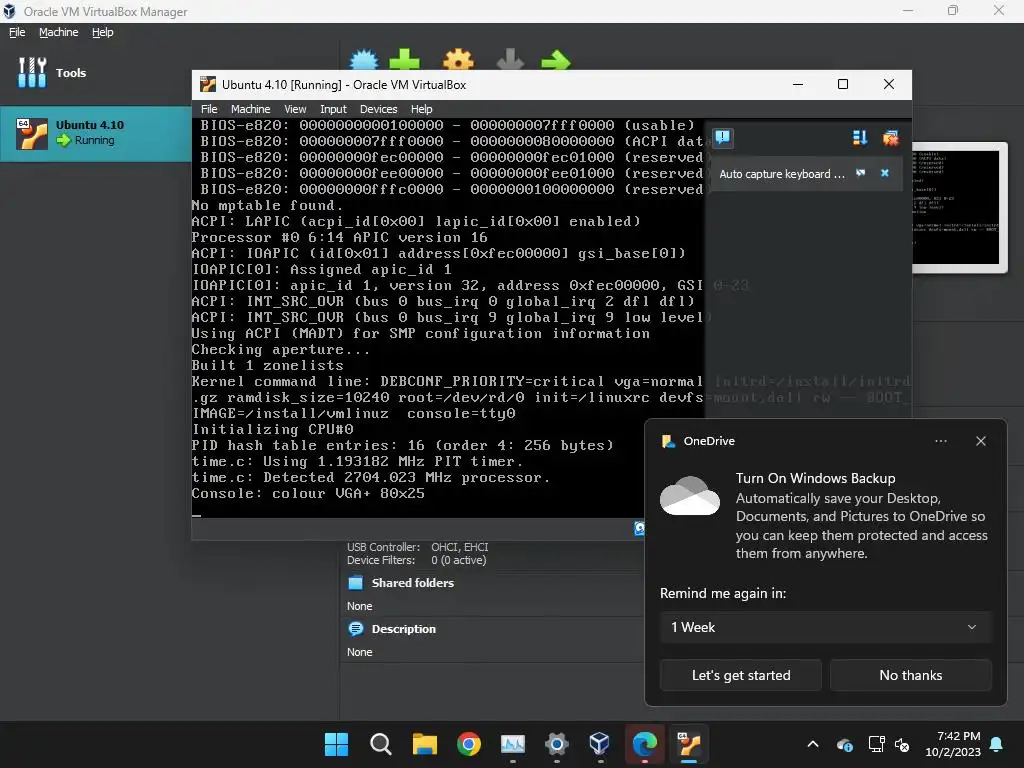Open Microsoft Edge from the taskbar
1024x768 pixels.
click(645, 744)
